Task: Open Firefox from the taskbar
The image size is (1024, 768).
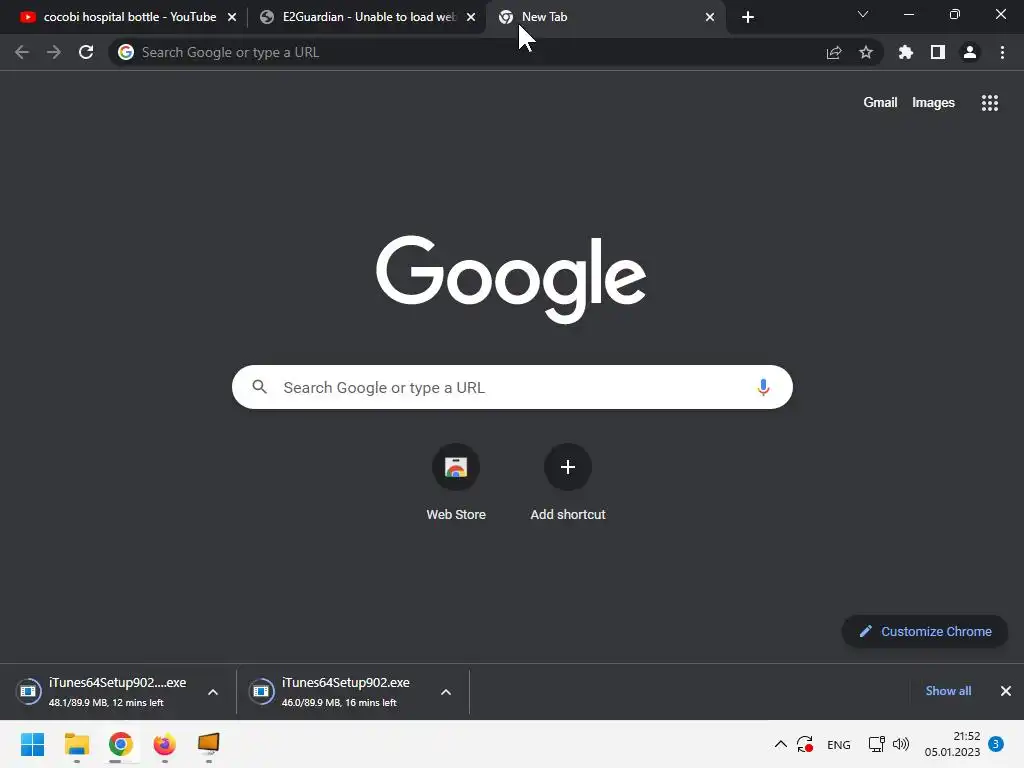Action: pyautogui.click(x=165, y=744)
